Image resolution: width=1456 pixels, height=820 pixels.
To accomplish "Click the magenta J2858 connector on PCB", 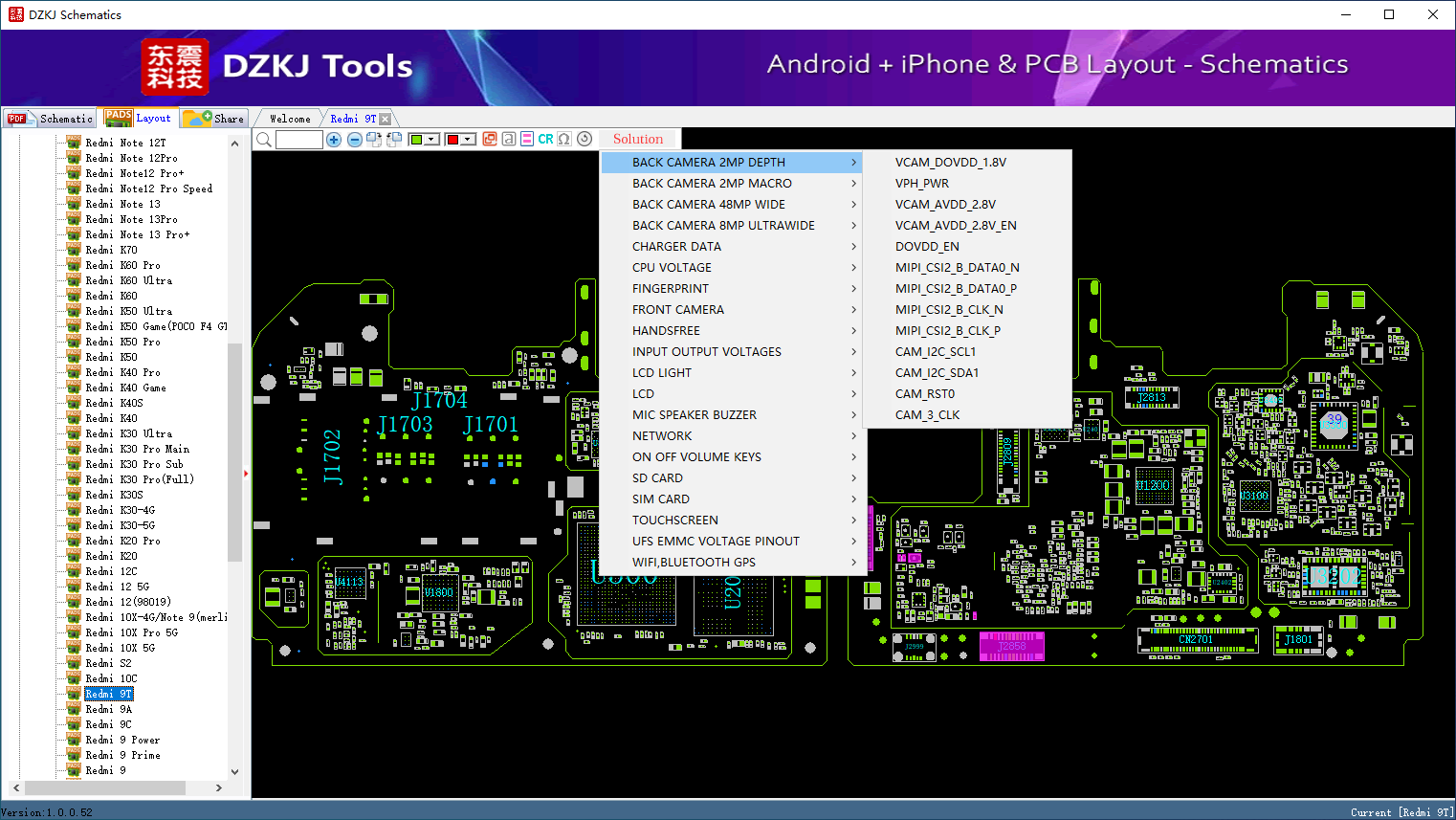I will pos(1011,647).
